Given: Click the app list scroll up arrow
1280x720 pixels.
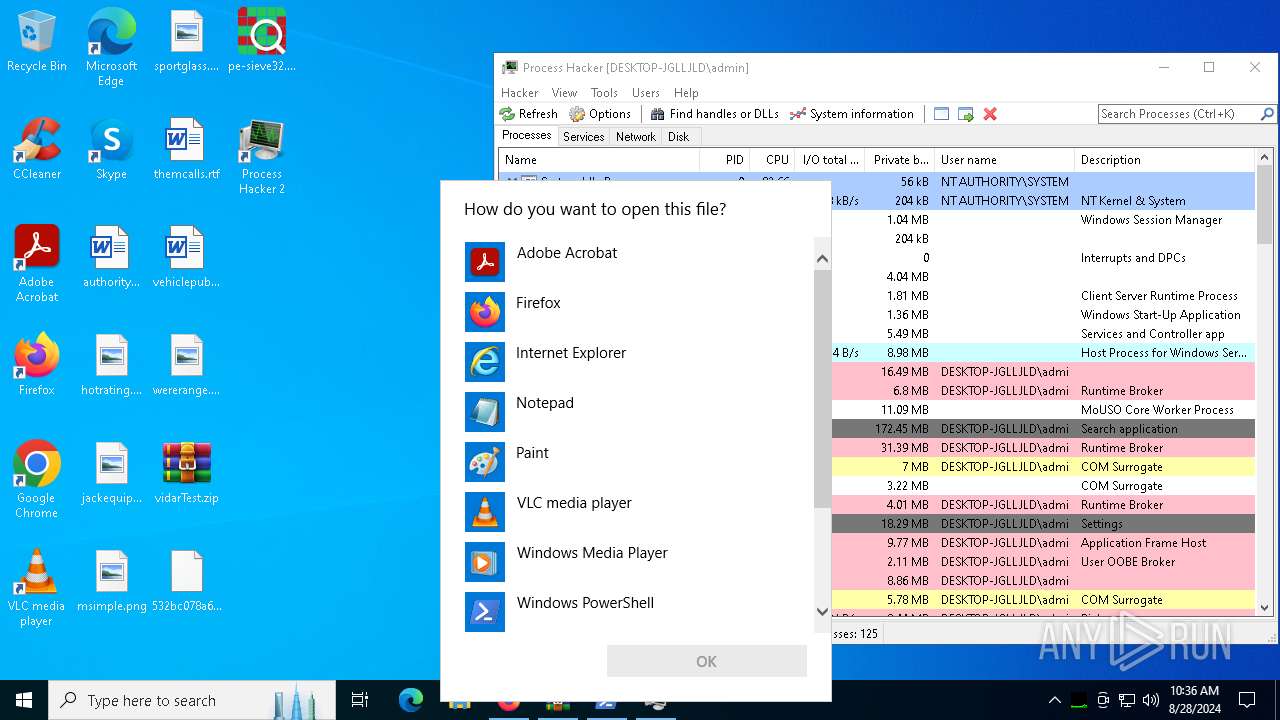Looking at the screenshot, I should pyautogui.click(x=822, y=259).
